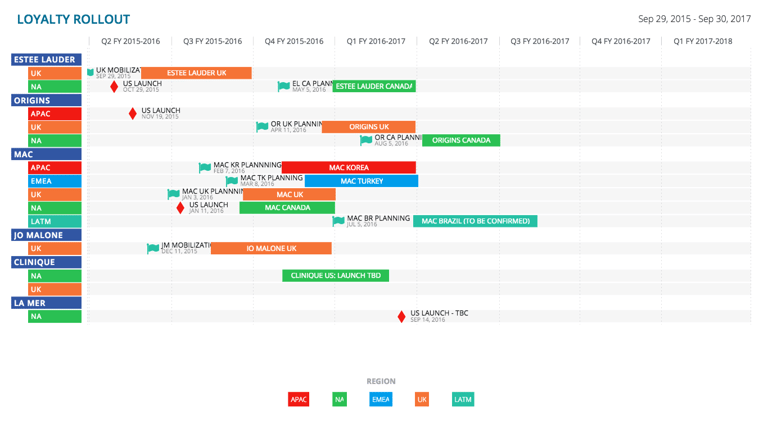Click the REGION legend heading

click(x=381, y=381)
